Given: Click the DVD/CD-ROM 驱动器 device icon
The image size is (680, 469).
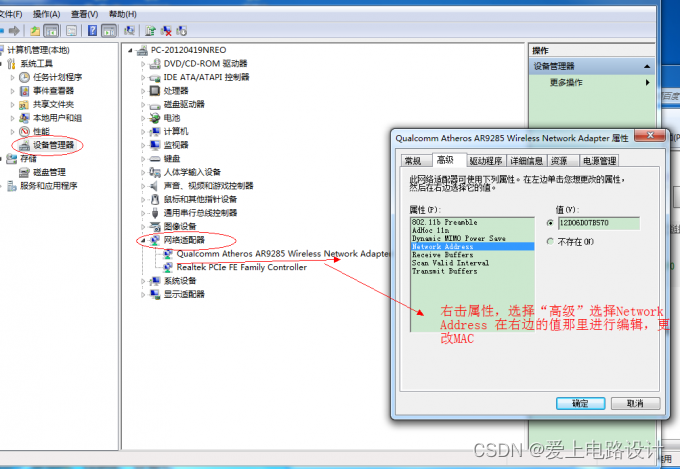Looking at the screenshot, I should pos(155,63).
